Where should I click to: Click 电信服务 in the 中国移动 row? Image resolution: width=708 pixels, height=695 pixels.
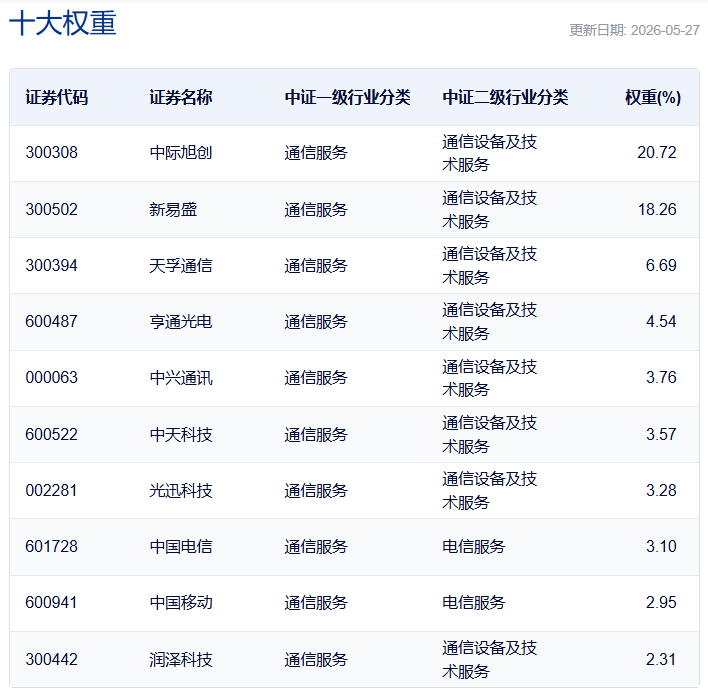[474, 602]
